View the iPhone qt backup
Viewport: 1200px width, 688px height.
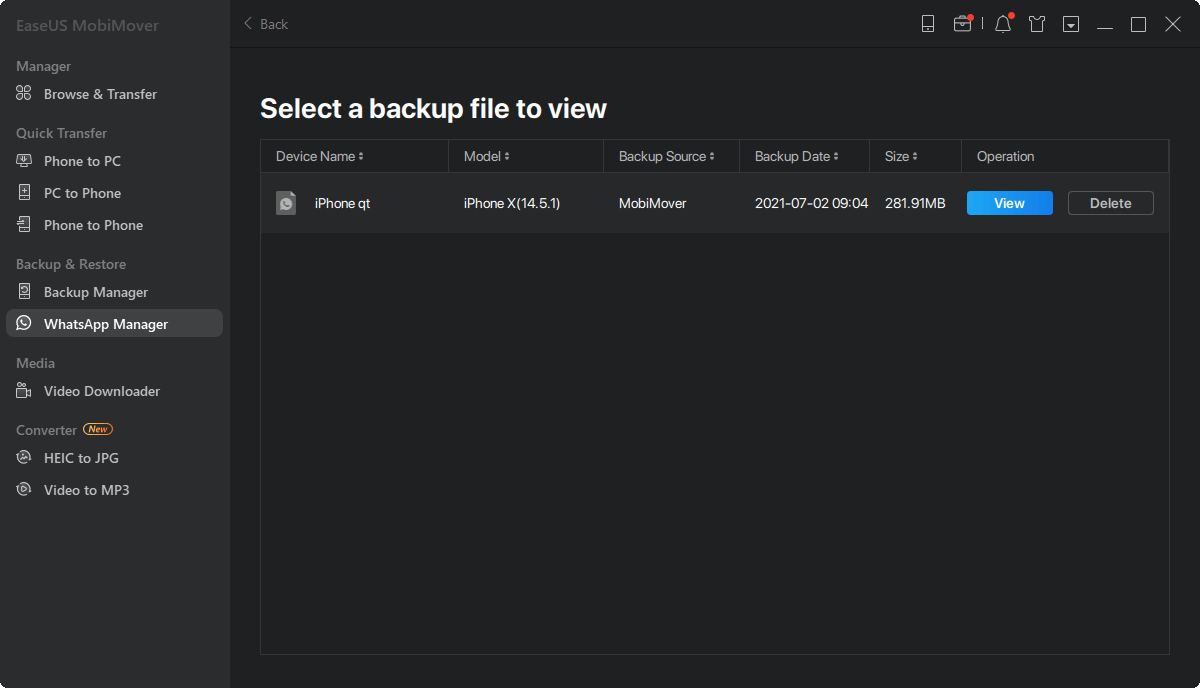1009,203
